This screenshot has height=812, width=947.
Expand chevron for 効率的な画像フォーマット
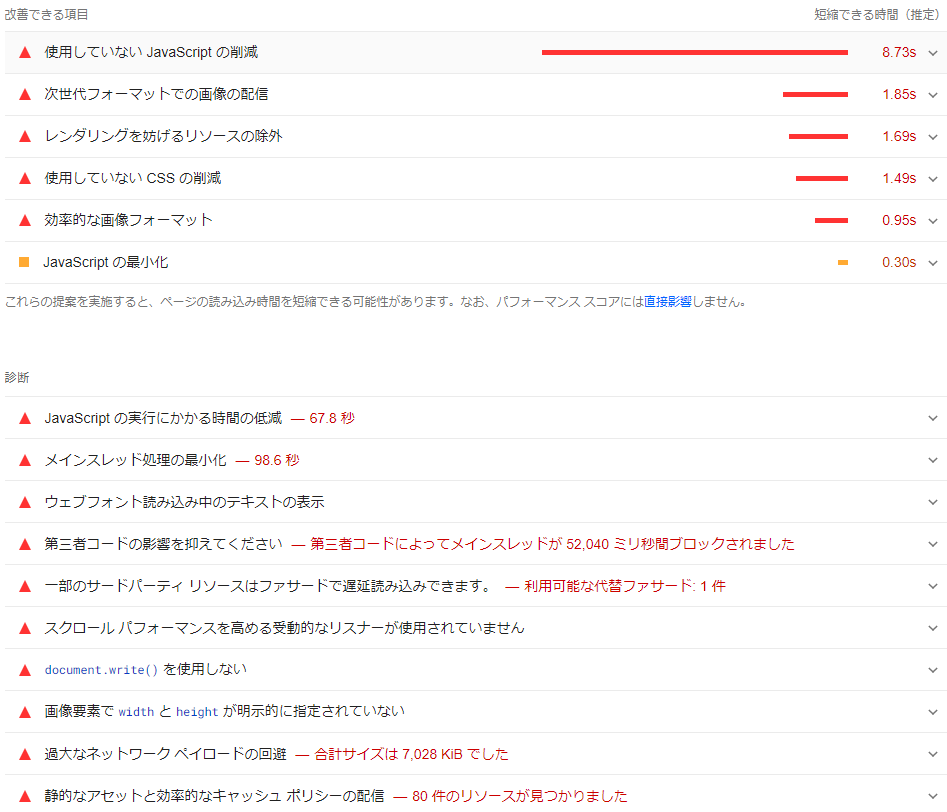(x=933, y=221)
